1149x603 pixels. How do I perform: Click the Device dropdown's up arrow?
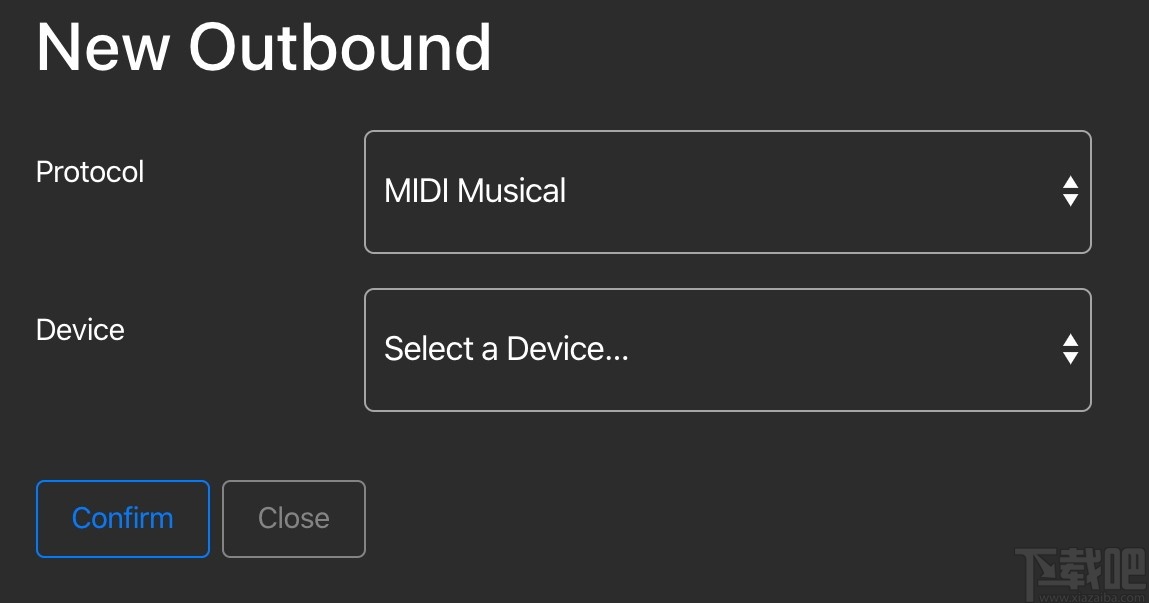[1070, 341]
